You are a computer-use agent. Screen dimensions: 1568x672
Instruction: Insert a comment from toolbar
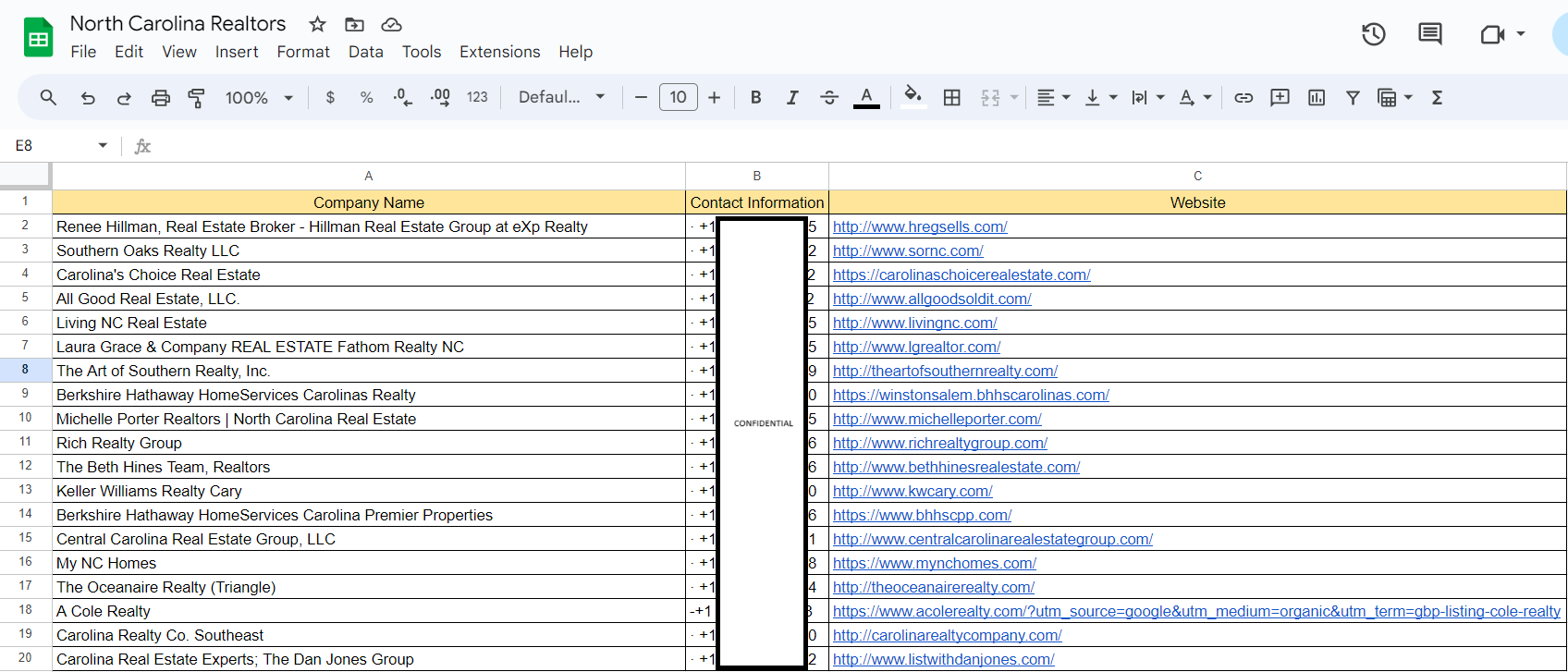[1280, 97]
